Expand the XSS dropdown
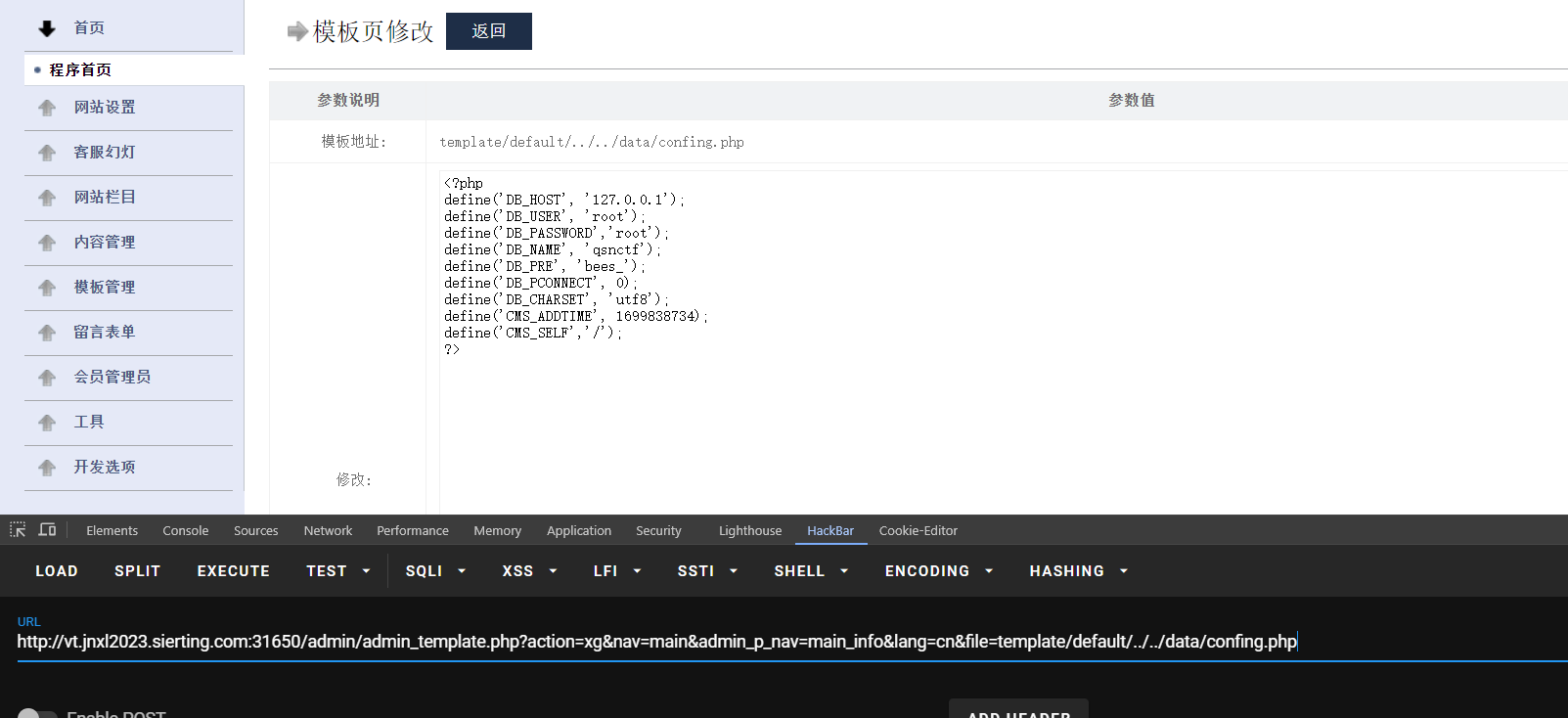Screen dimensions: 1568x718 point(529,571)
